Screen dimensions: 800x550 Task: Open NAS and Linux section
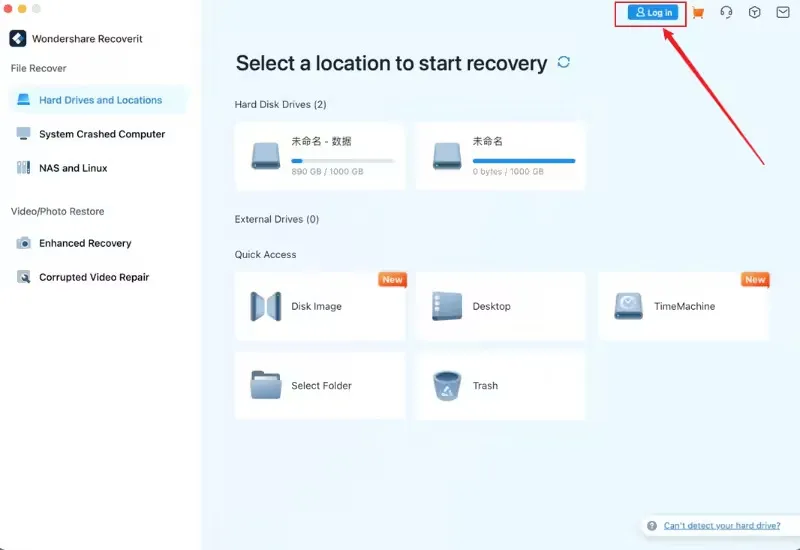(x=97, y=168)
